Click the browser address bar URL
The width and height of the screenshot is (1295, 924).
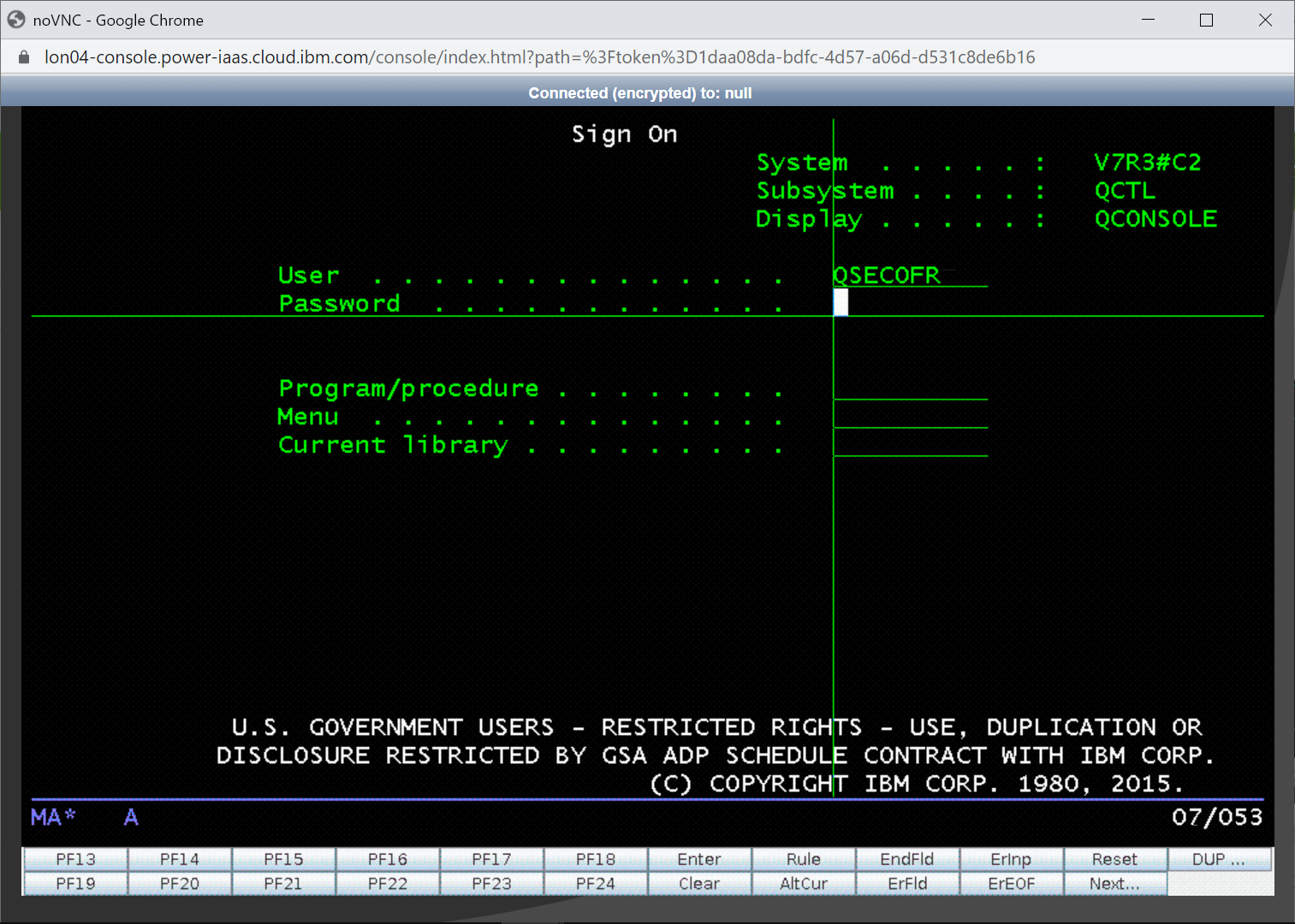(539, 57)
